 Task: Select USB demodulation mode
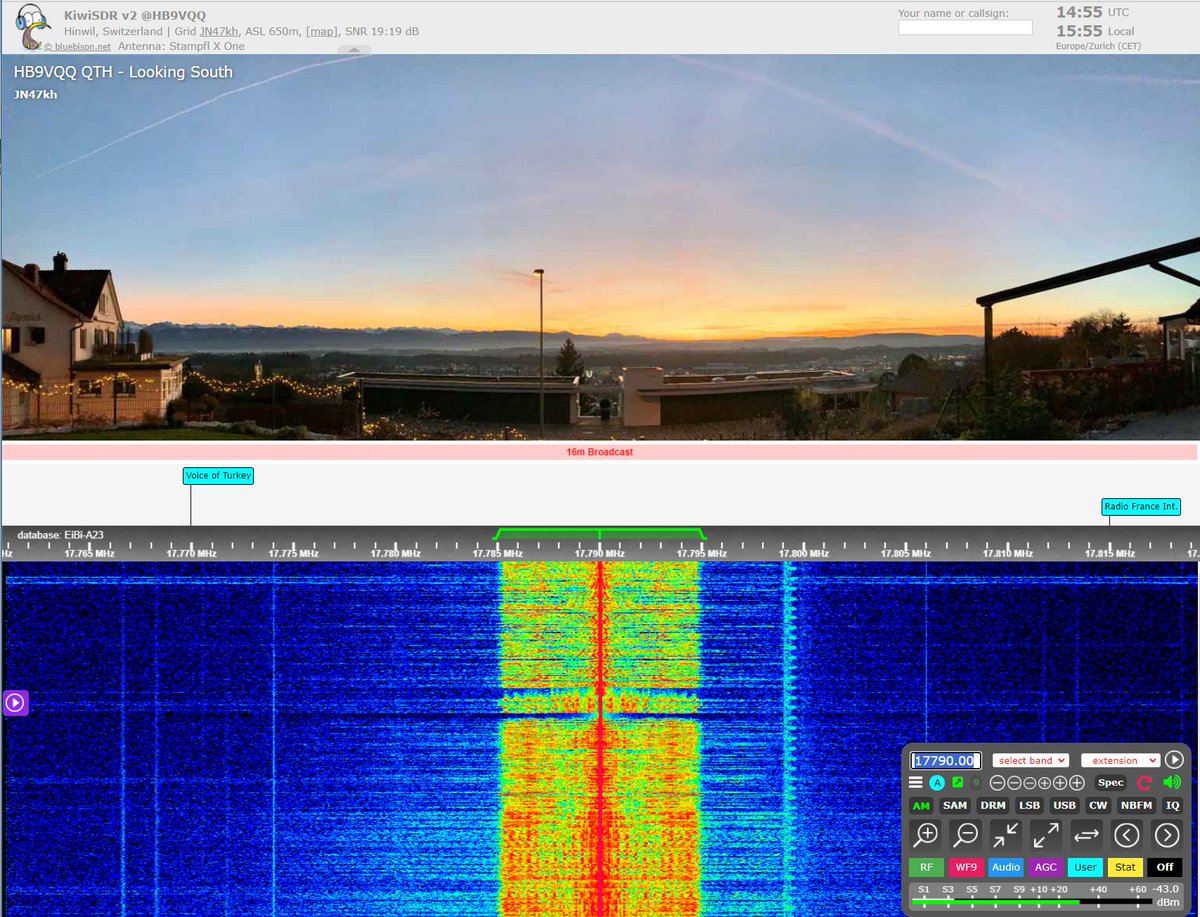[1065, 806]
